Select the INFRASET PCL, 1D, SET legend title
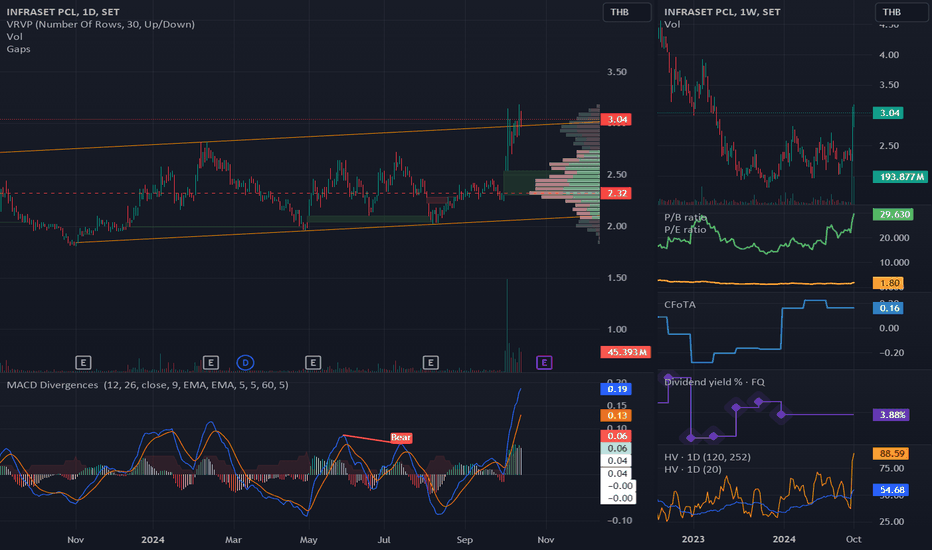Image resolution: width=932 pixels, height=550 pixels. point(63,12)
